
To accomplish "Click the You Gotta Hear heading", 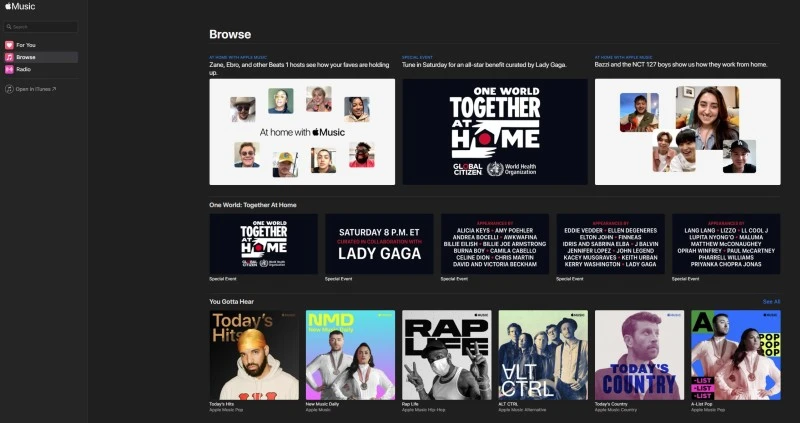I will [x=231, y=302].
